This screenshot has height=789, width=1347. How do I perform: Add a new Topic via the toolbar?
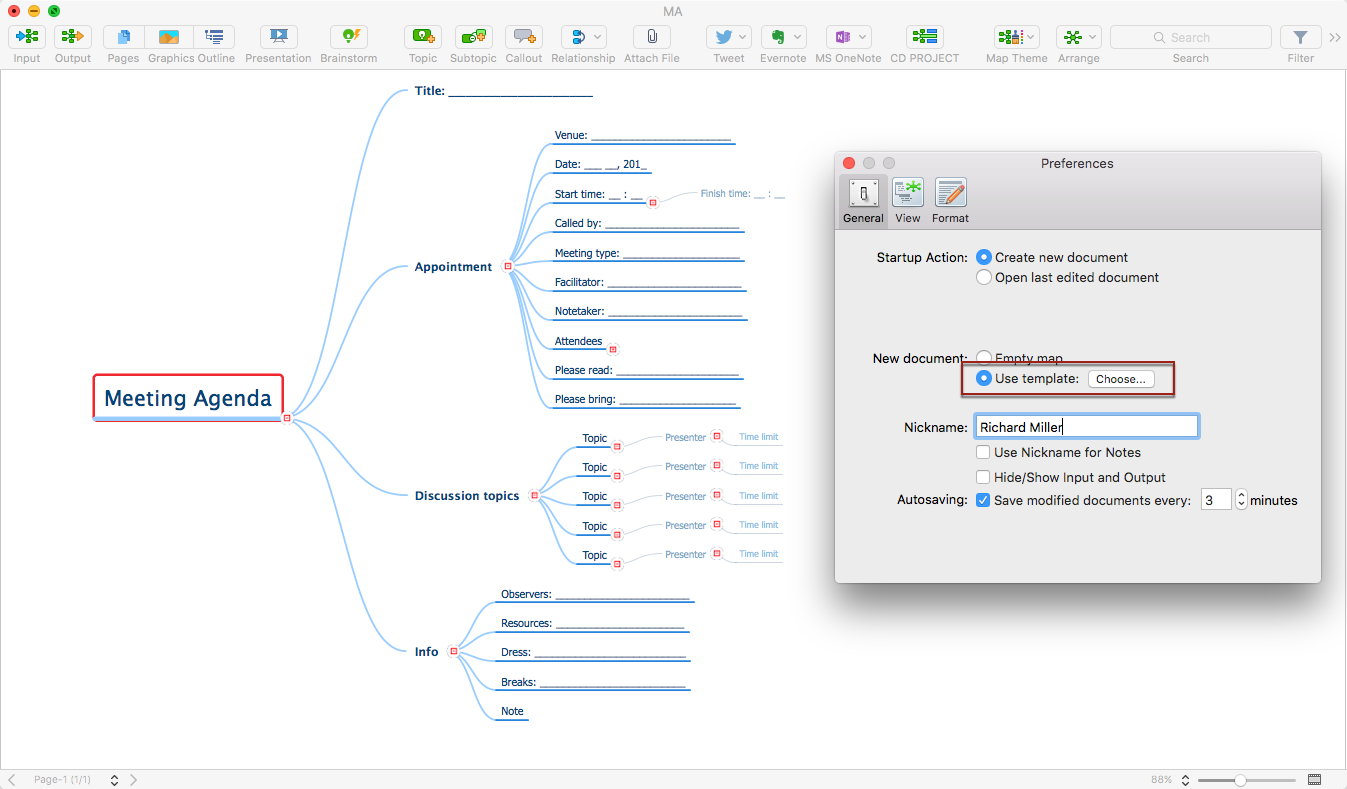[x=423, y=37]
